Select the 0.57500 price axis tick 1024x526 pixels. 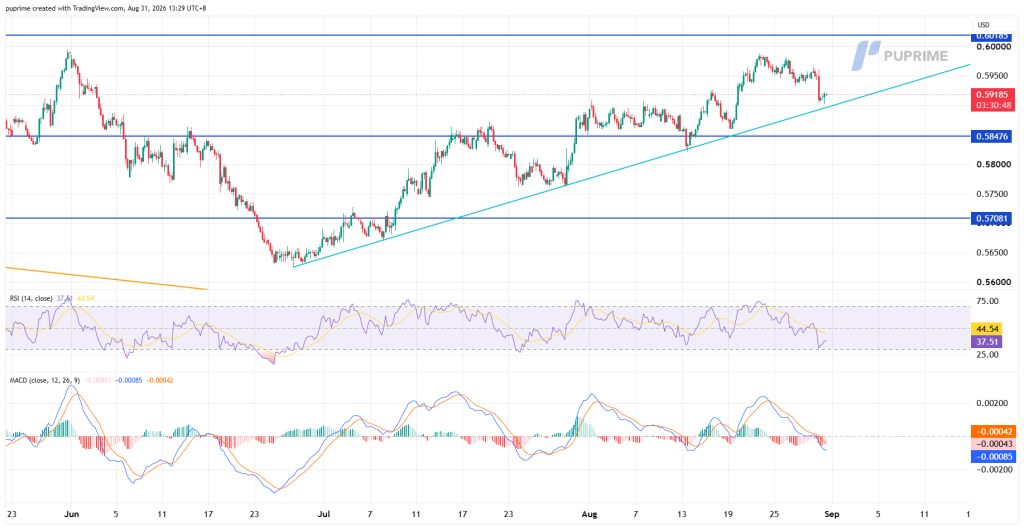(991, 194)
